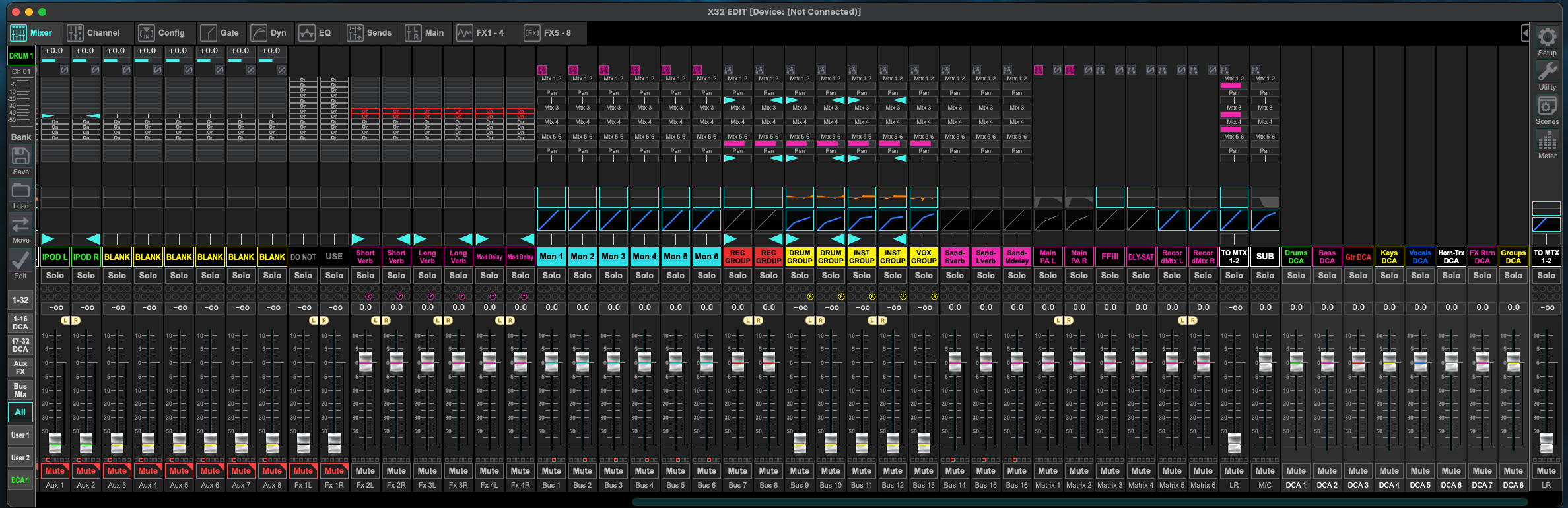Image resolution: width=1568 pixels, height=508 pixels.
Task: Mute the M/C SUB strip
Action: tap(1265, 471)
